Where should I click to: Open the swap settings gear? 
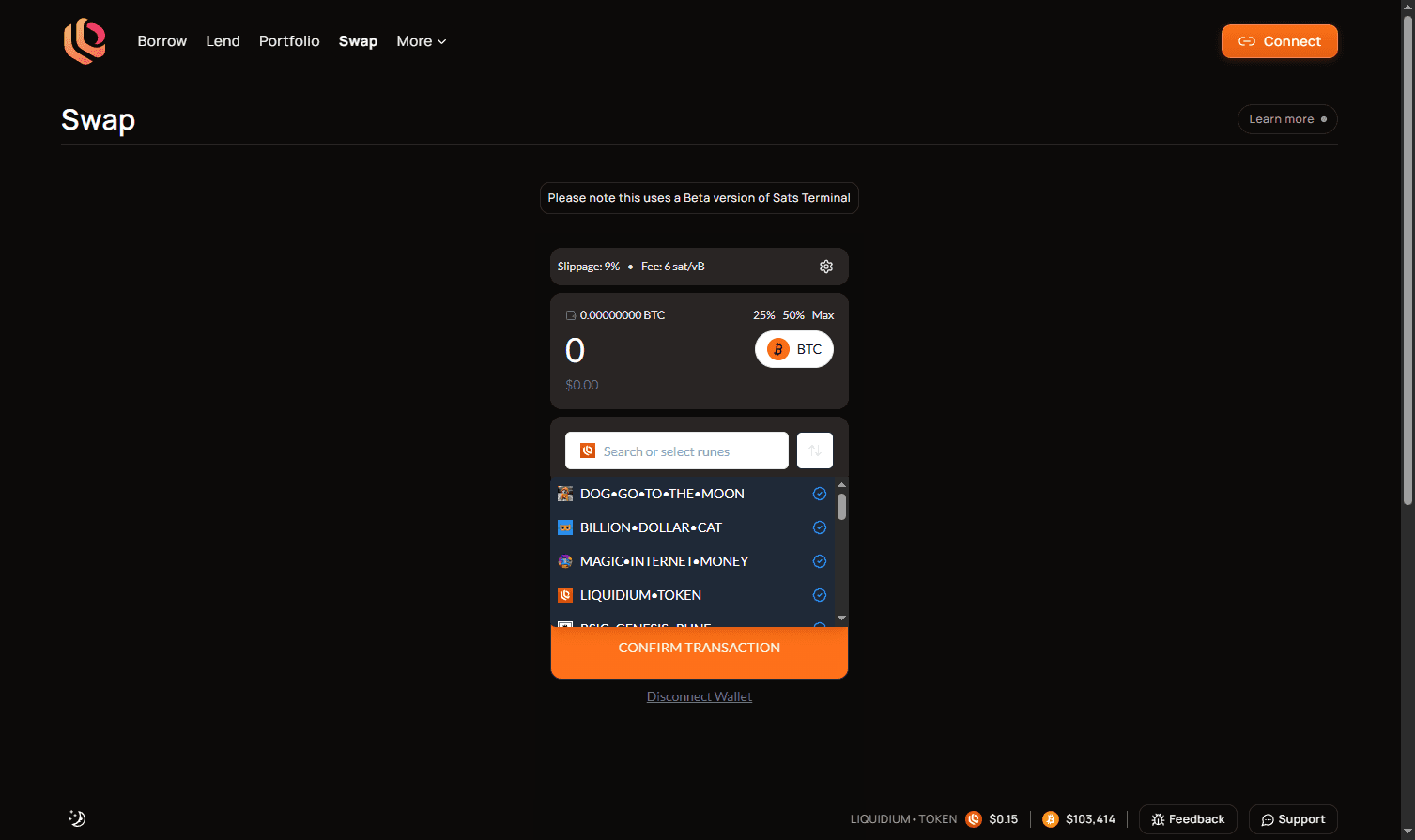(826, 267)
